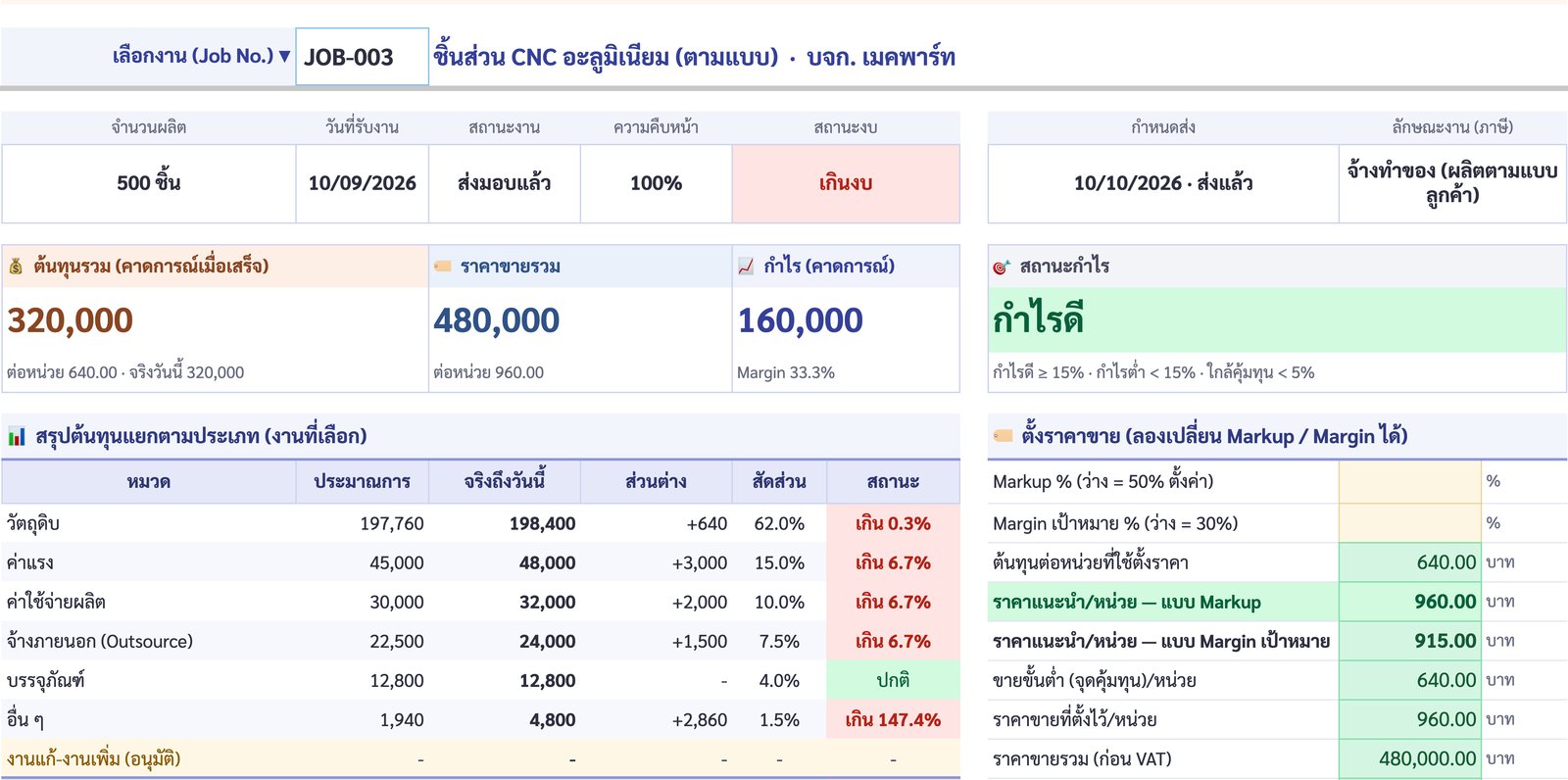Click the จริงถึงวันนี้ column header

coord(505,481)
